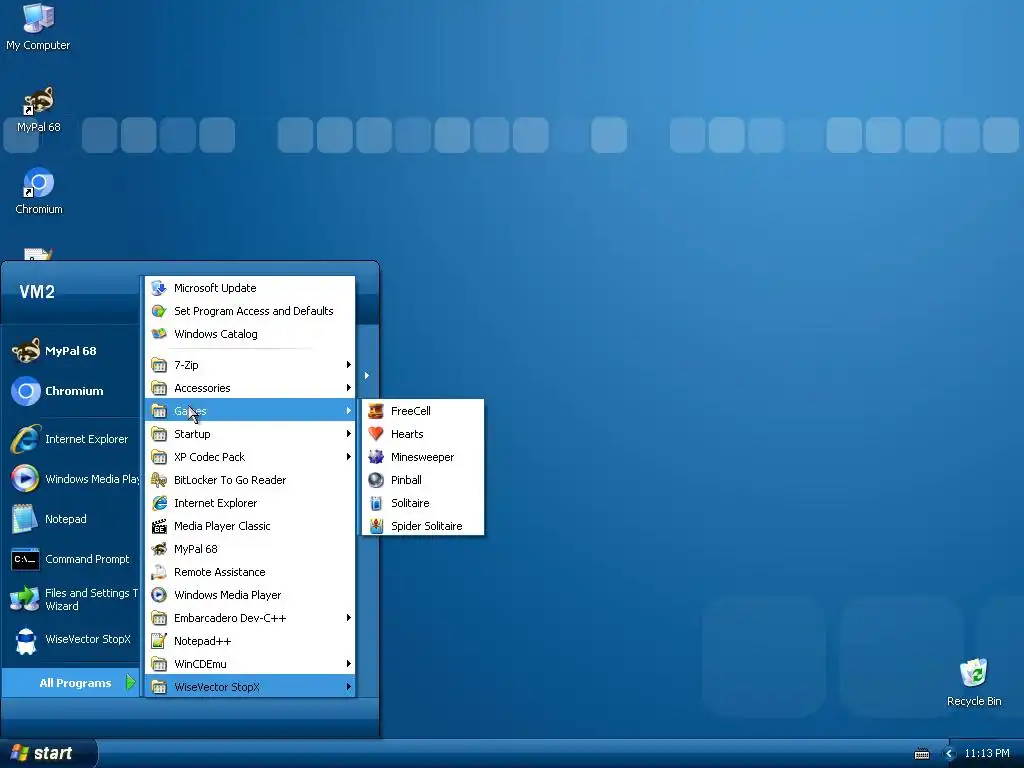Show hidden tray icons chevron
Image resolution: width=1024 pixels, height=768 pixels.
click(950, 754)
